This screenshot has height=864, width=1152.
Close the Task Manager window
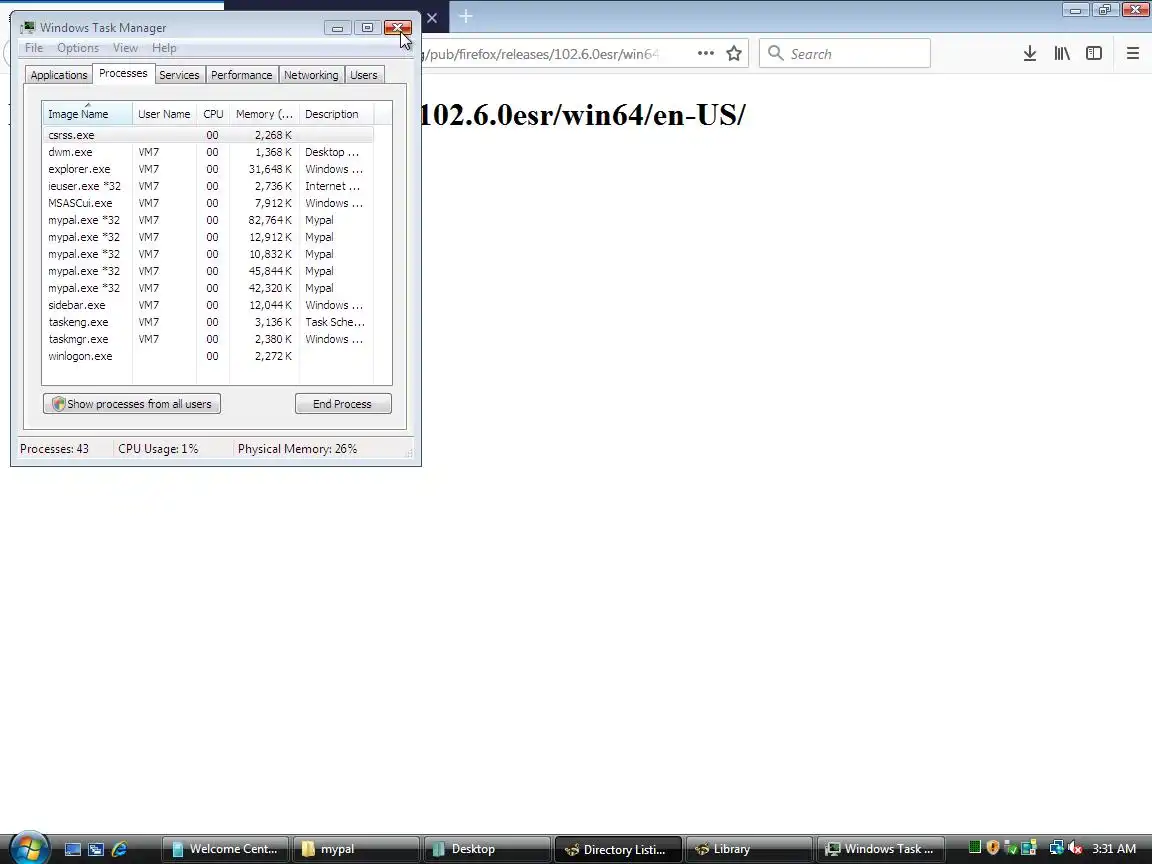[x=397, y=28]
